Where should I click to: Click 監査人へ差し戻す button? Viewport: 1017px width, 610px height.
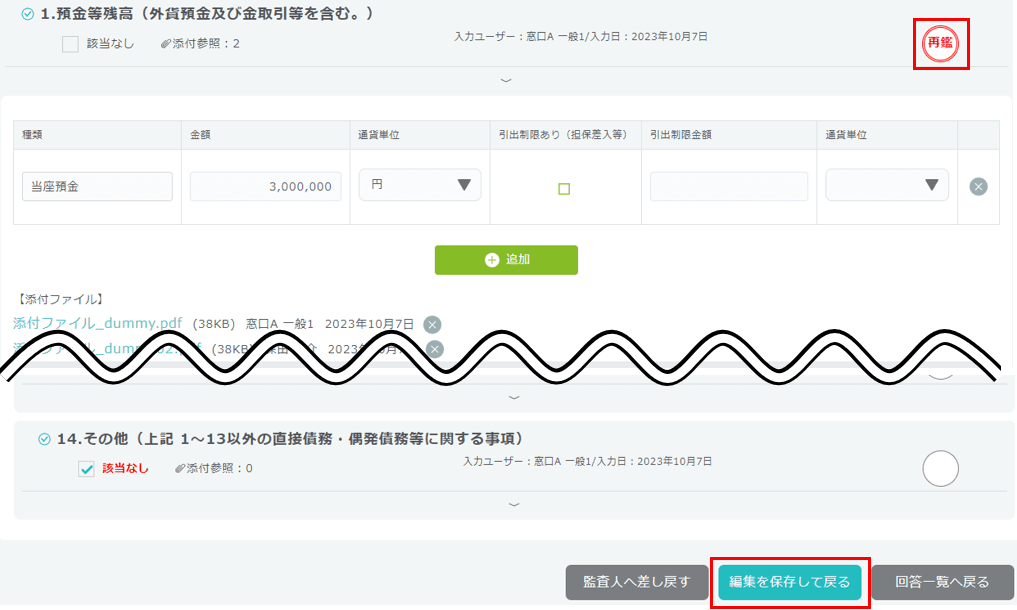tap(637, 582)
